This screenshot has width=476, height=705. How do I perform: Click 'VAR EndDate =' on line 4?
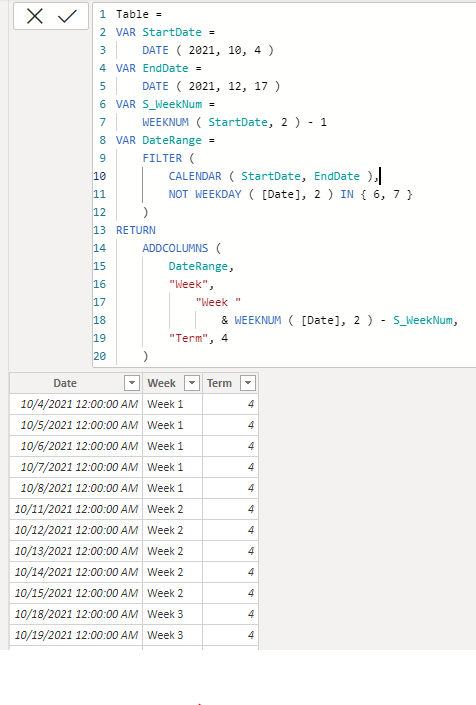159,68
